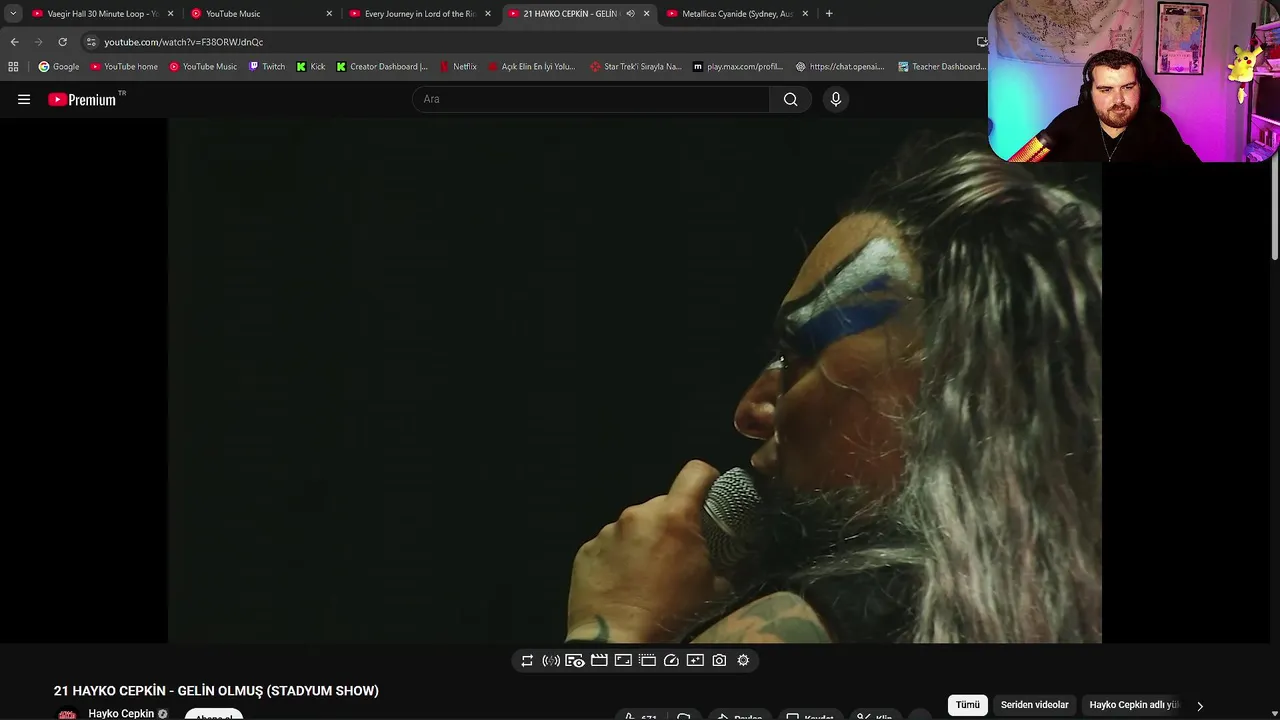The height and width of the screenshot is (720, 1280).
Task: Start voice search with the microphone icon
Action: (x=836, y=99)
